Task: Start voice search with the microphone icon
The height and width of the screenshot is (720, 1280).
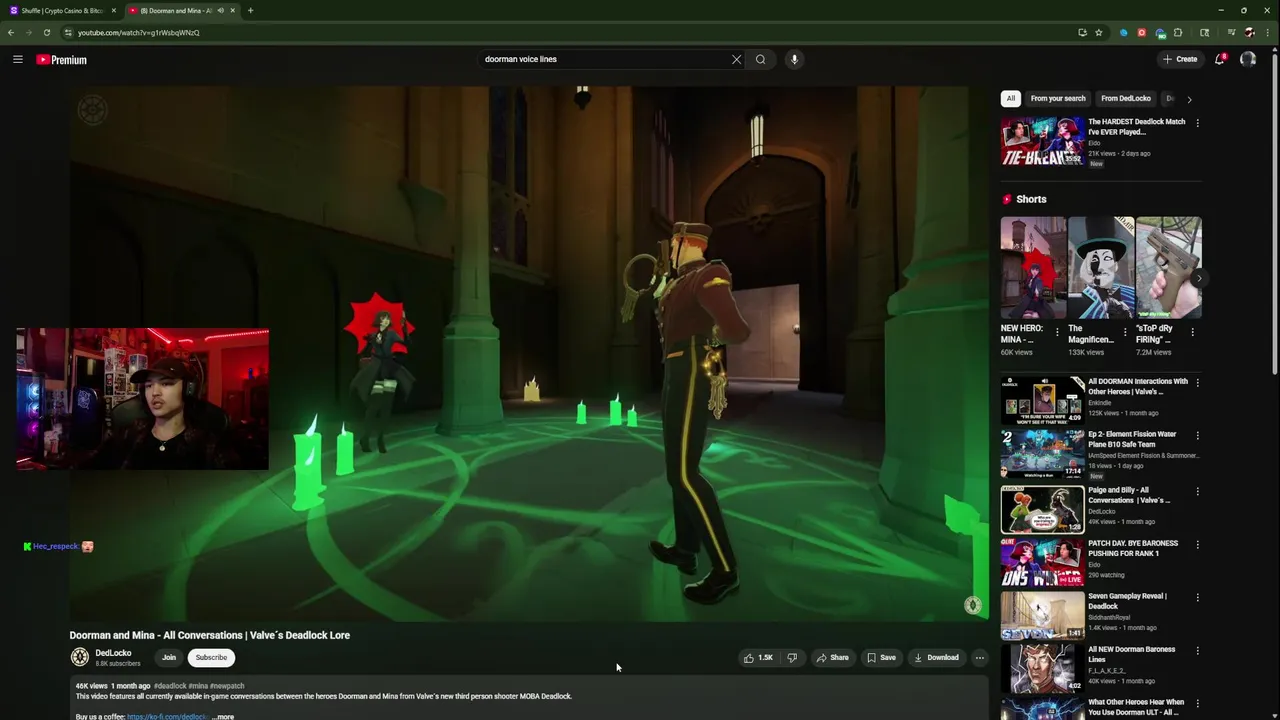Action: (794, 59)
